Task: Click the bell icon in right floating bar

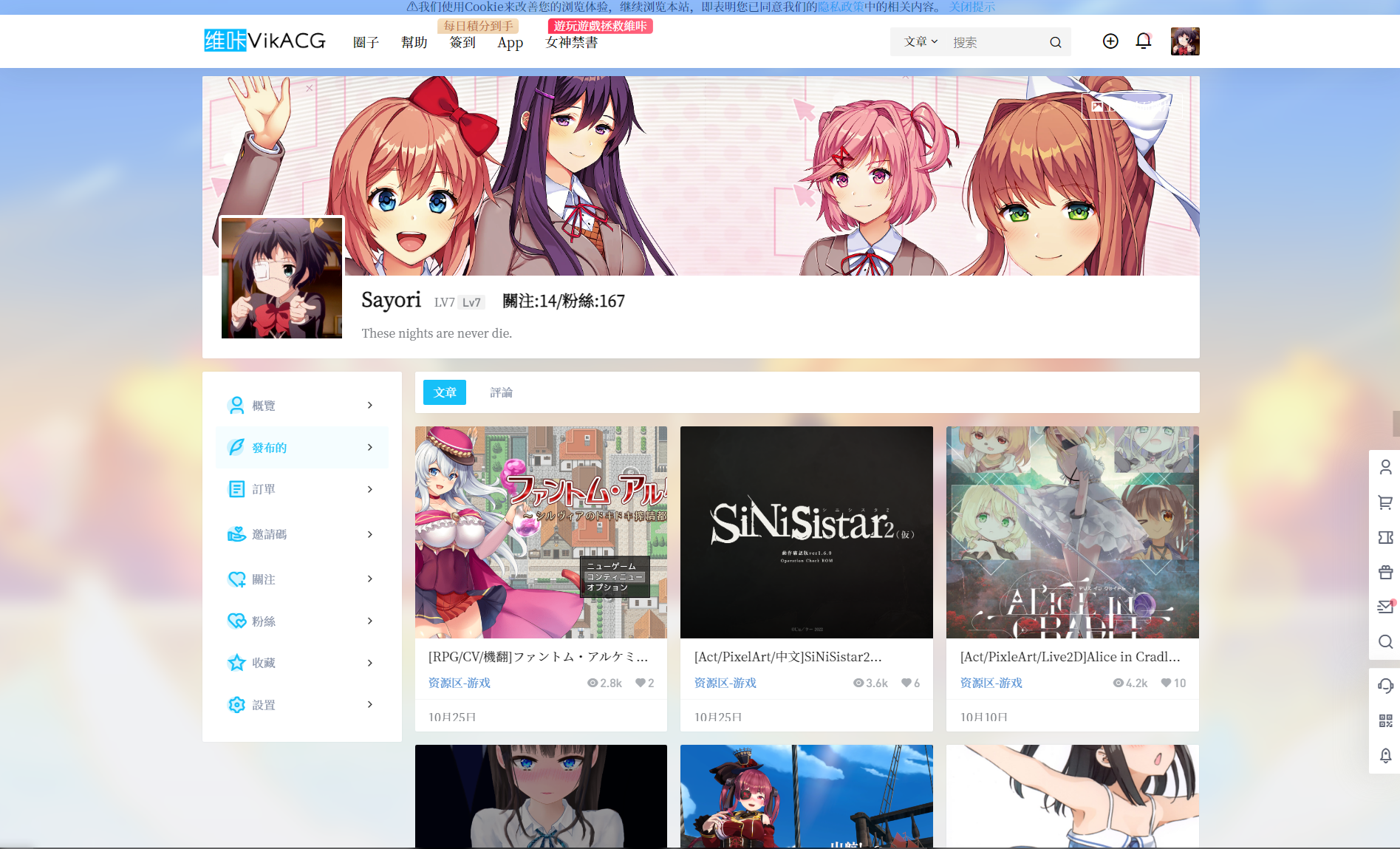Action: click(x=1385, y=755)
